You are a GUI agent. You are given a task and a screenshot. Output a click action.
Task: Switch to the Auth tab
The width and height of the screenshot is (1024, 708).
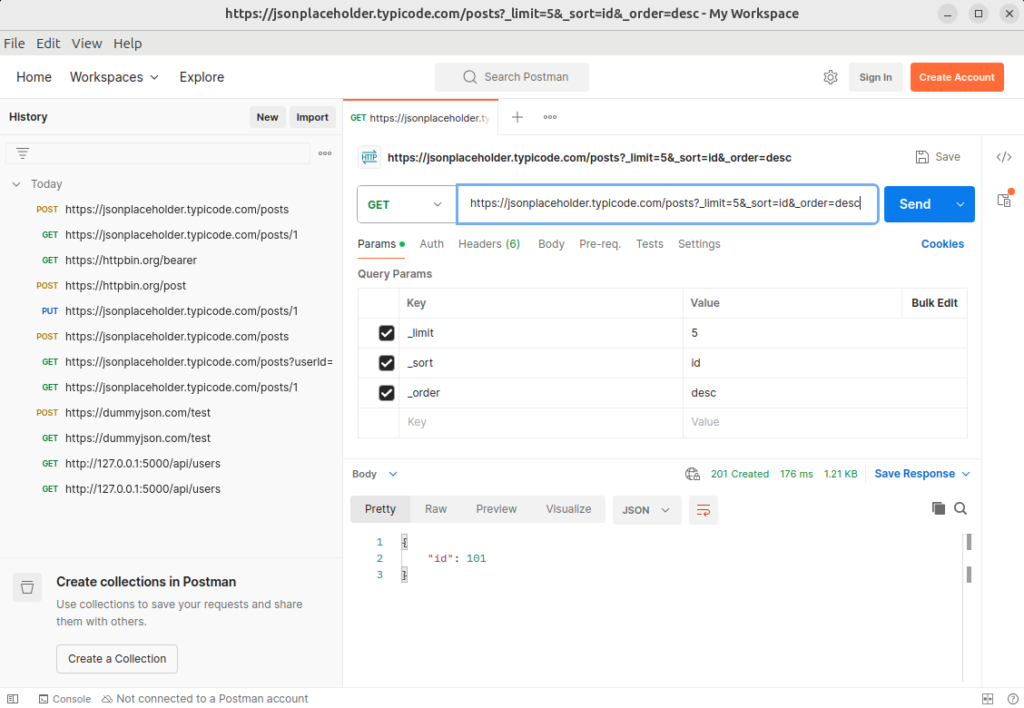pos(431,244)
